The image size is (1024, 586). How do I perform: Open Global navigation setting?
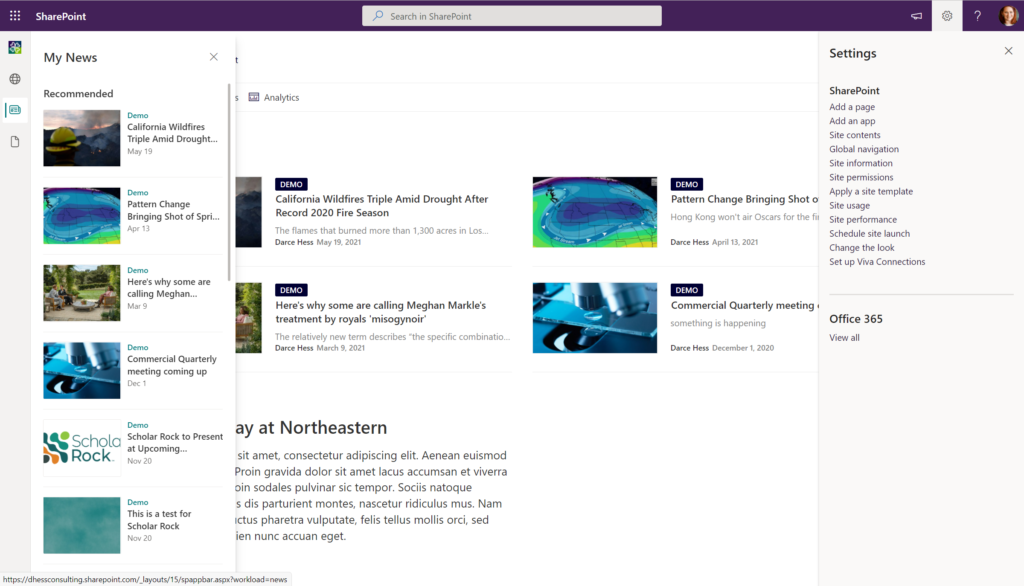[863, 149]
